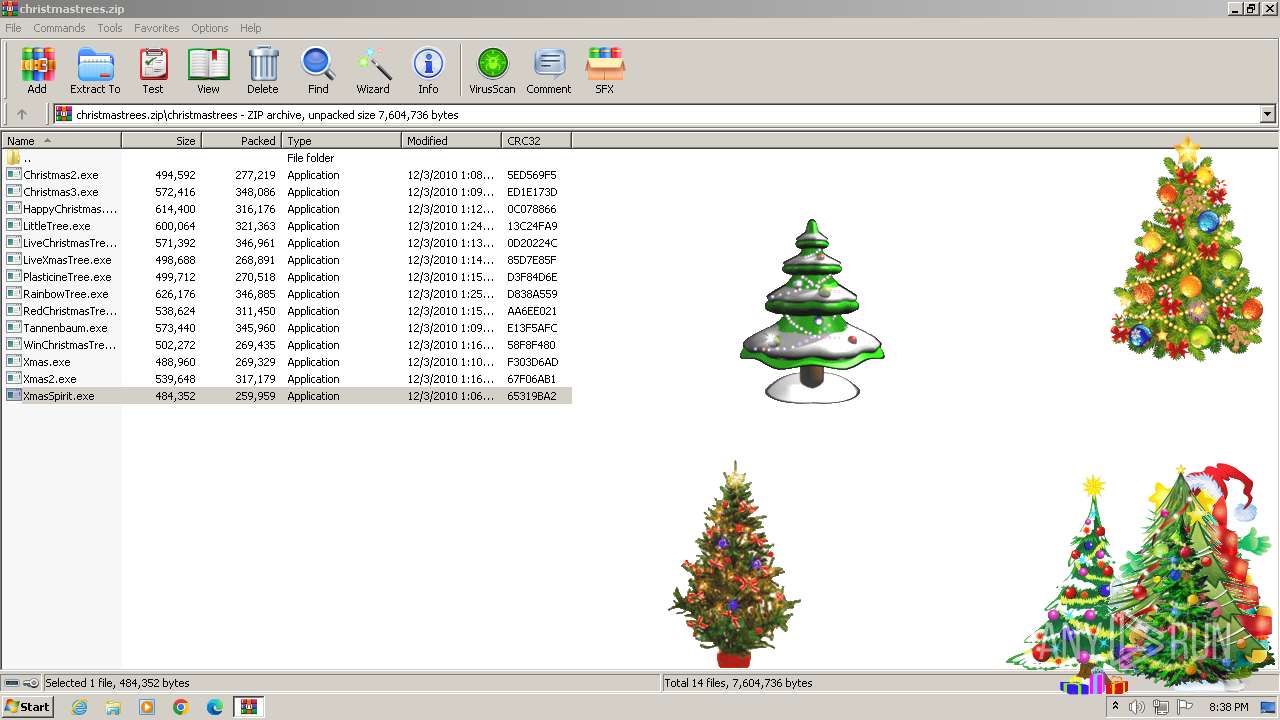The height and width of the screenshot is (720, 1280).
Task: Open the Commands menu
Action: 59,28
